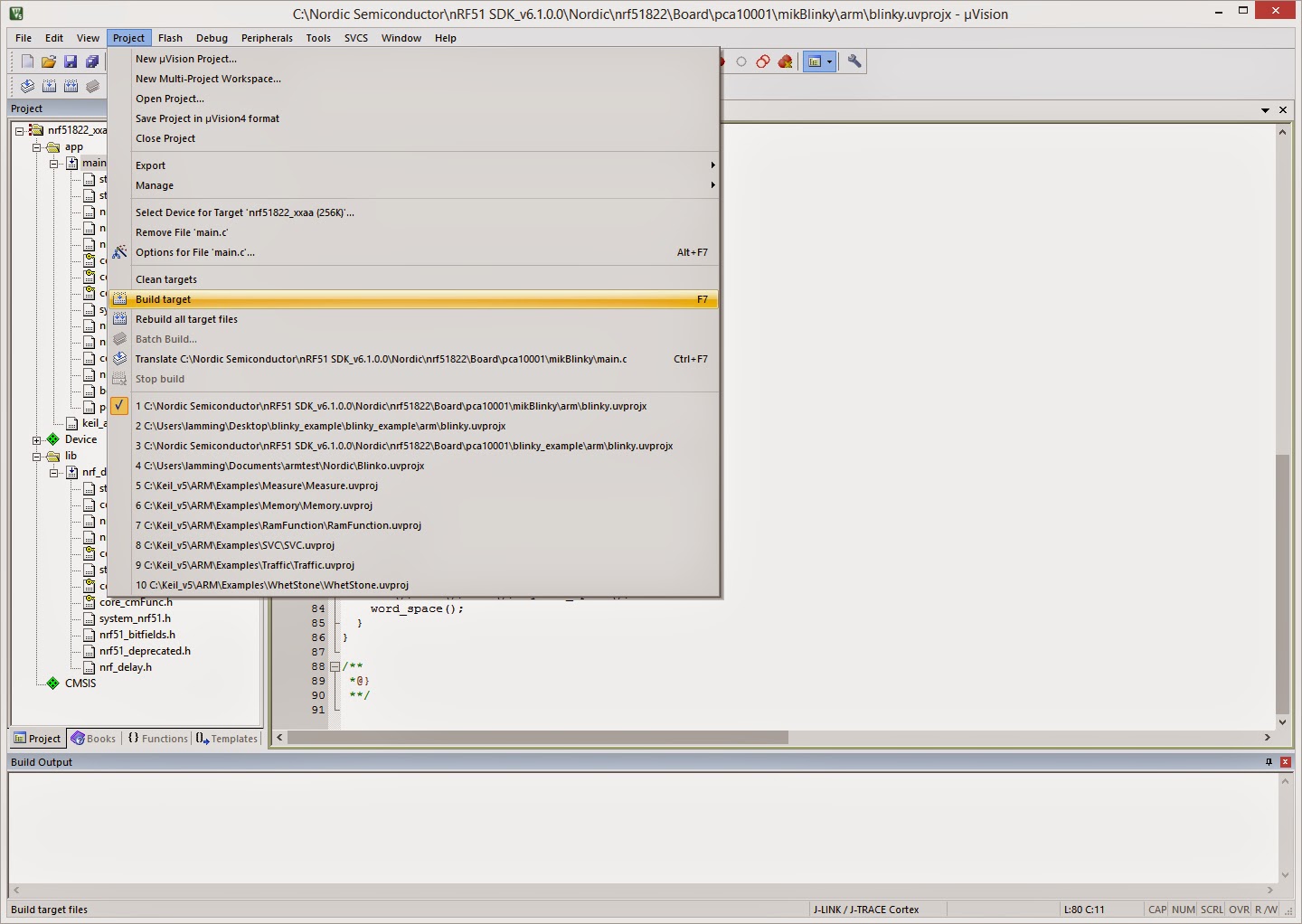The width and height of the screenshot is (1302, 924).
Task: Click the uVision application icon in title bar
Action: coord(15,14)
